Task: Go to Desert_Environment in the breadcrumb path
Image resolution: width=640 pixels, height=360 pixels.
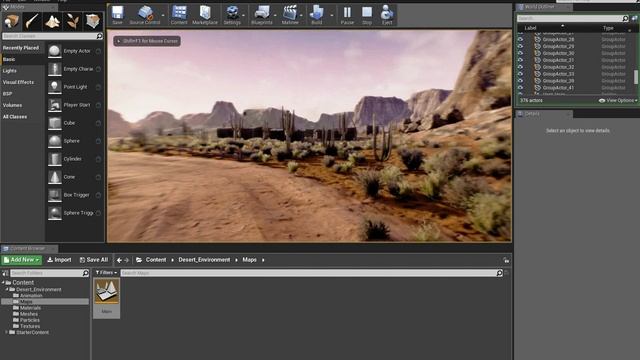Action: click(x=204, y=260)
